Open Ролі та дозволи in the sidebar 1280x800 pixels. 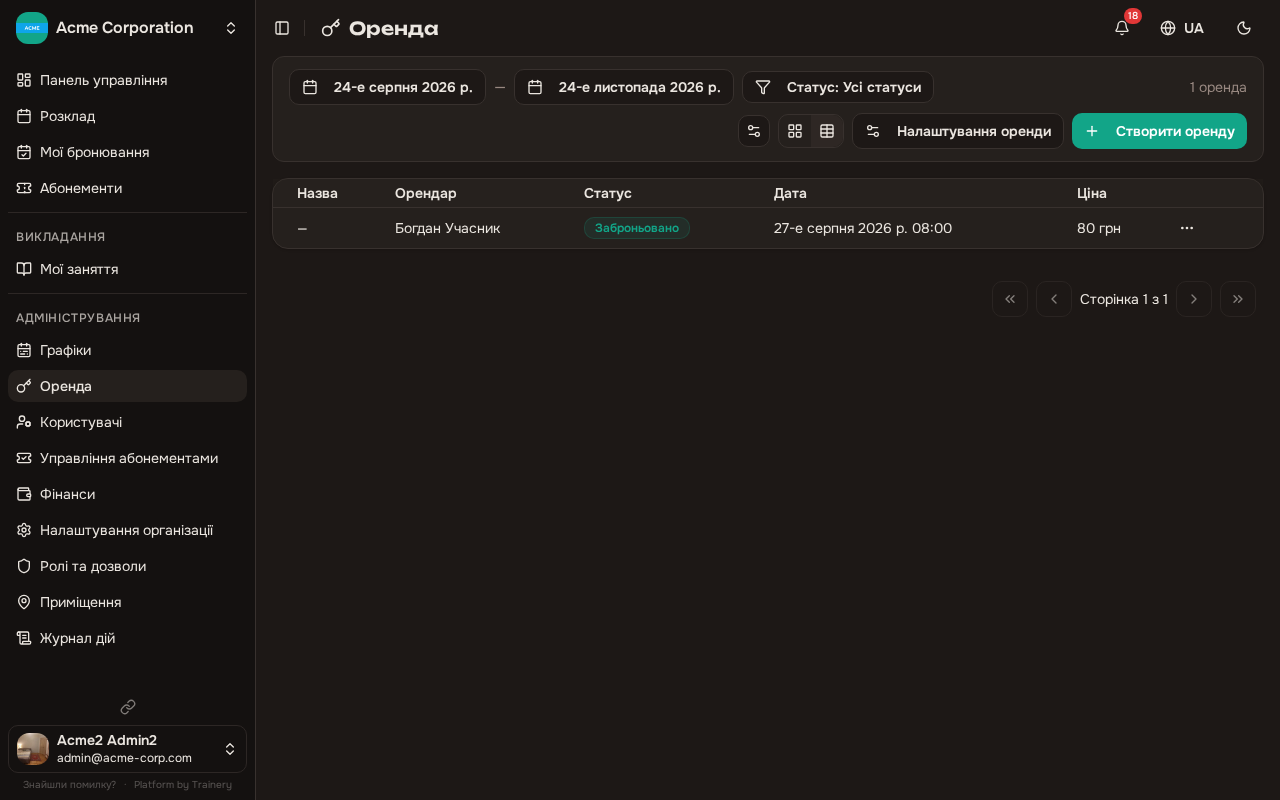pos(128,566)
